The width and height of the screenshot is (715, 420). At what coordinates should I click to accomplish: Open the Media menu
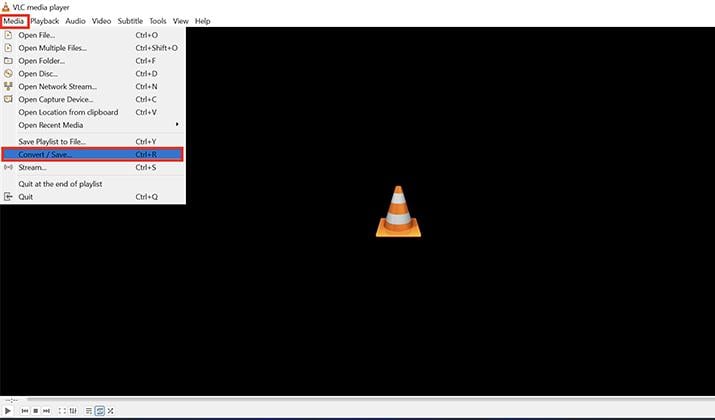click(x=14, y=21)
